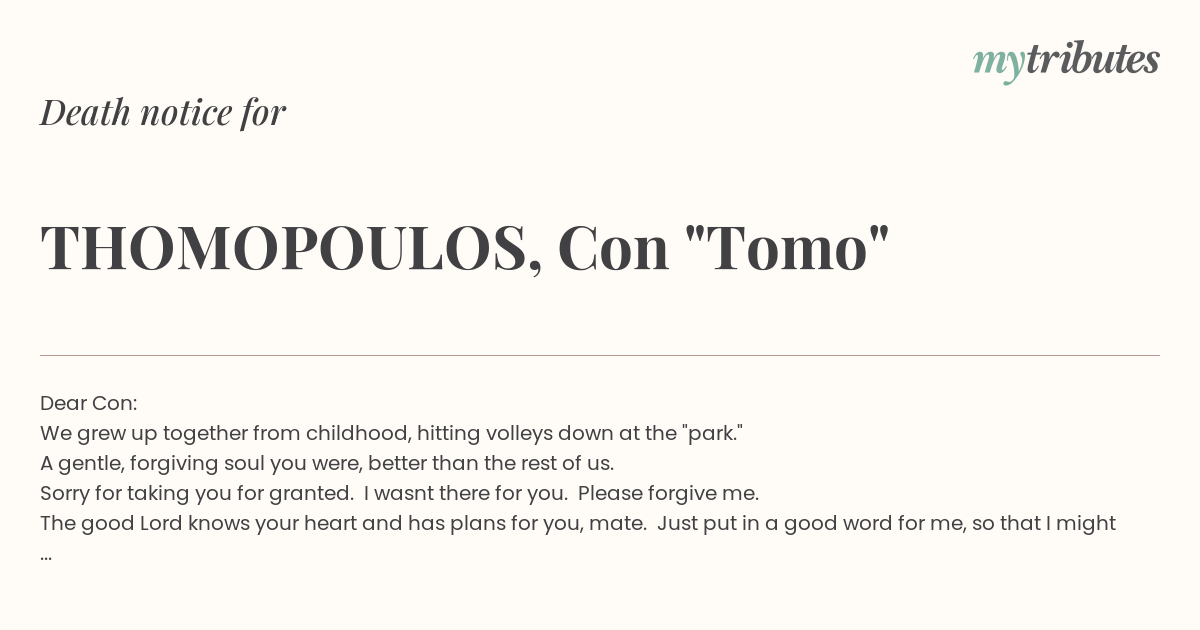The height and width of the screenshot is (630, 1200).
Task: Click the horizontal divider under the name
Action: tap(600, 355)
